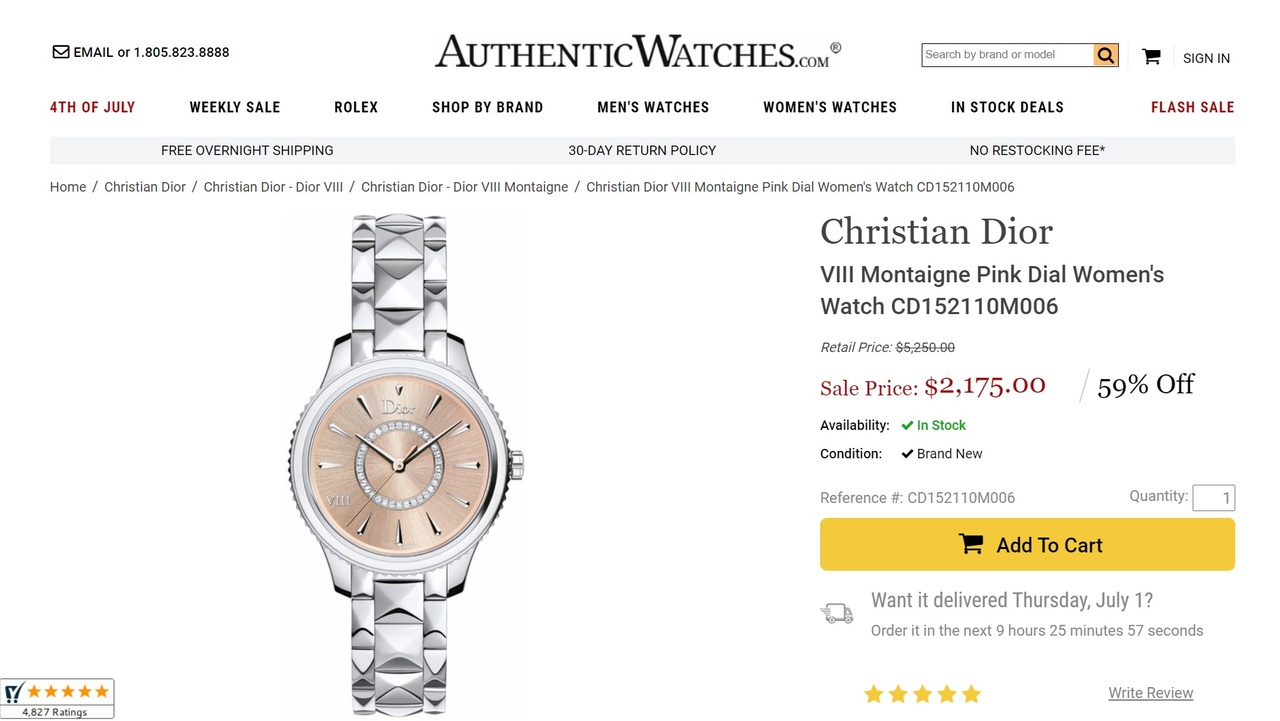1280x721 pixels.
Task: Click the AuthenticWatches.com logo
Action: [x=637, y=52]
